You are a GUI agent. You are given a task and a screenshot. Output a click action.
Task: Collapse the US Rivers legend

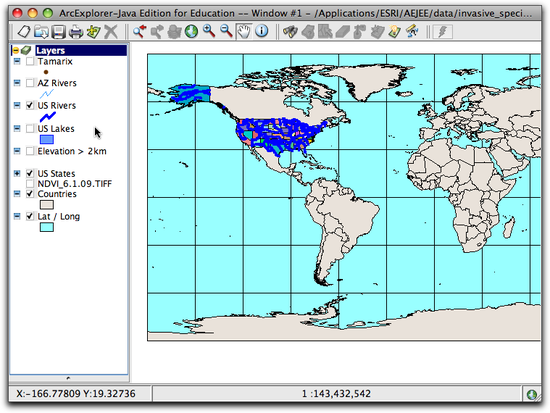(17, 105)
